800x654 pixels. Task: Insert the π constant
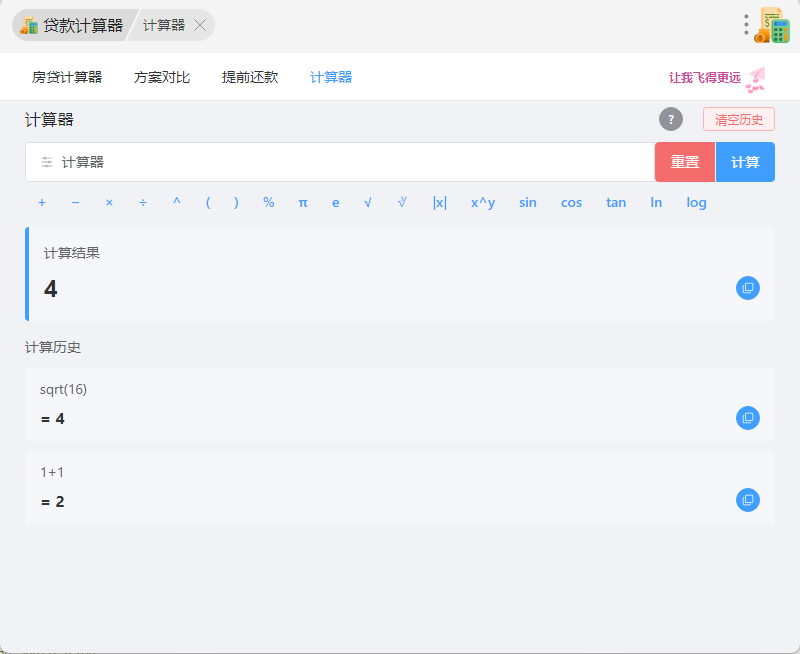click(x=303, y=203)
